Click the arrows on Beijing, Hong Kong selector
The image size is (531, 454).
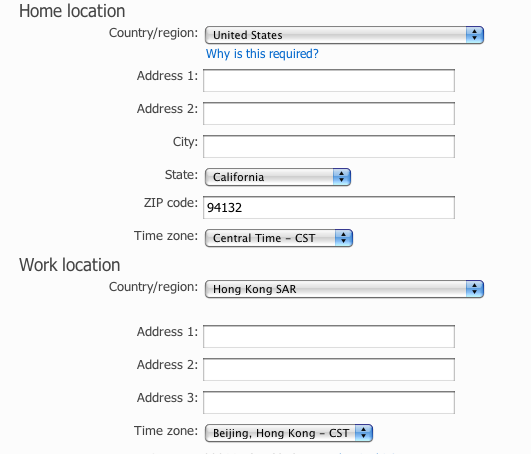(x=364, y=433)
